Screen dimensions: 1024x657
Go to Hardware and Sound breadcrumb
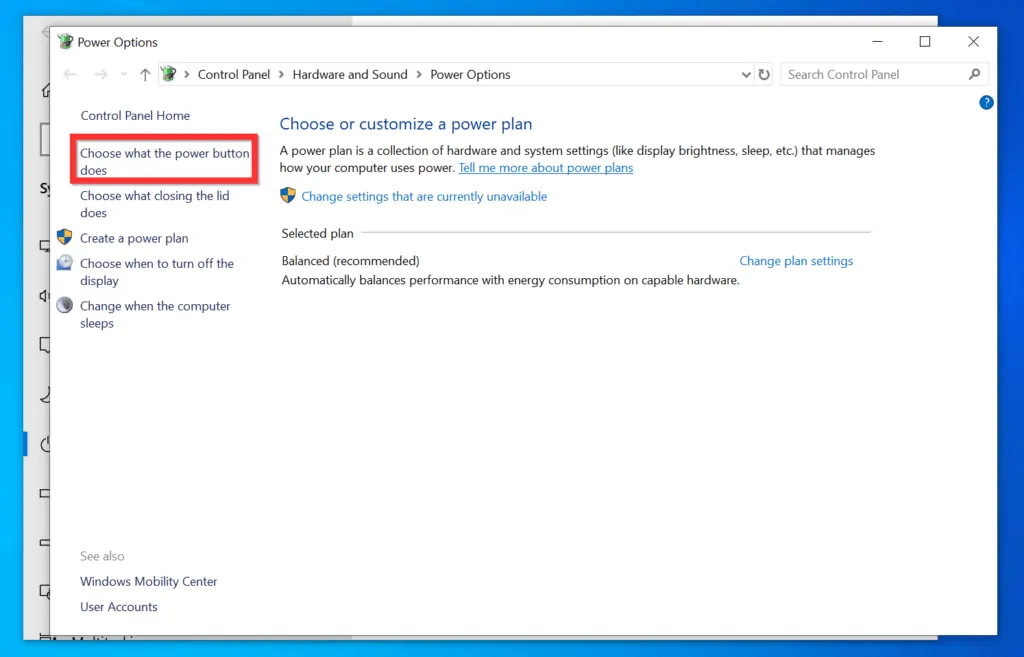[x=350, y=75]
